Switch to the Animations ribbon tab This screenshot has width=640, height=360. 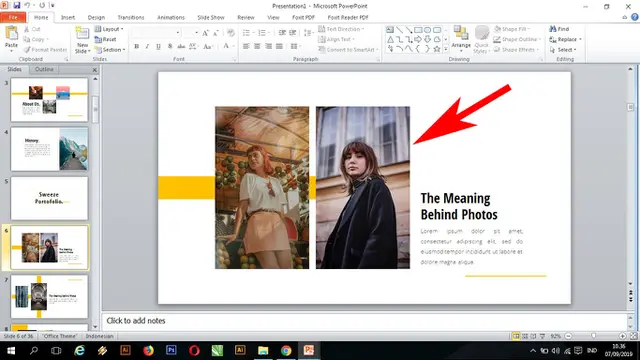coord(171,18)
